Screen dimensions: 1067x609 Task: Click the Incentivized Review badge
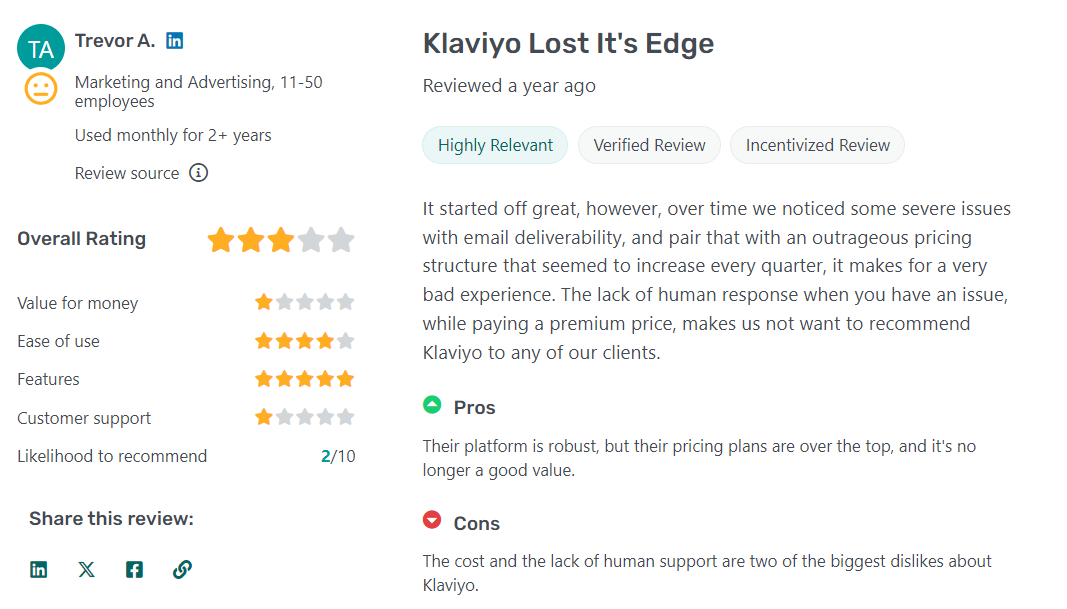pos(817,144)
